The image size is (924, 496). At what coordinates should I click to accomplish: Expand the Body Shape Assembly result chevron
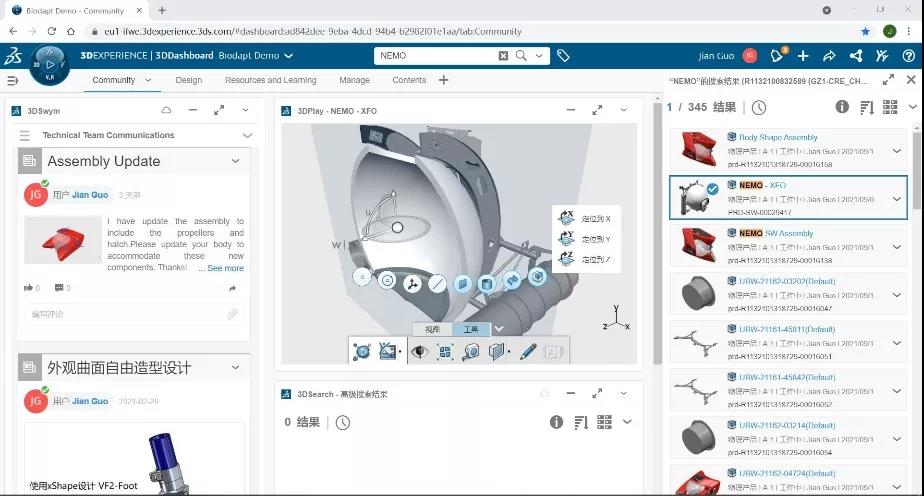(x=897, y=151)
